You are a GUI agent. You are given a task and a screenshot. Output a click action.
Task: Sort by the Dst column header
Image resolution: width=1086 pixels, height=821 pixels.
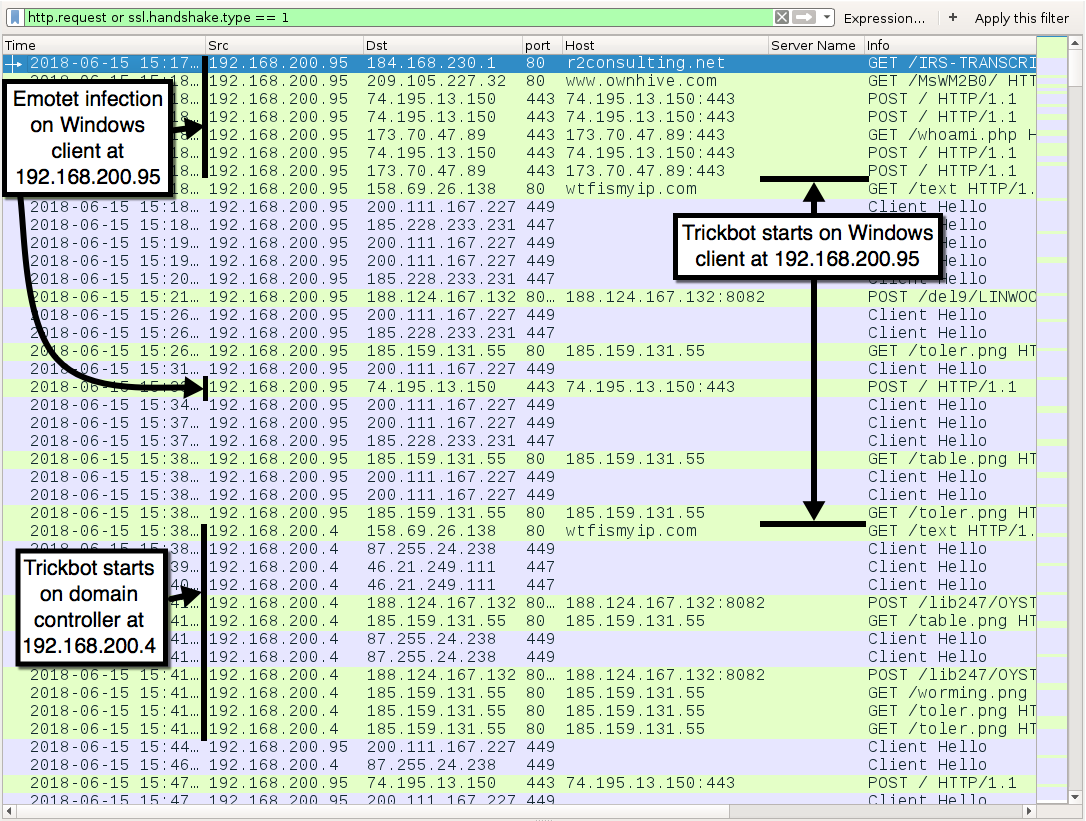coord(440,45)
